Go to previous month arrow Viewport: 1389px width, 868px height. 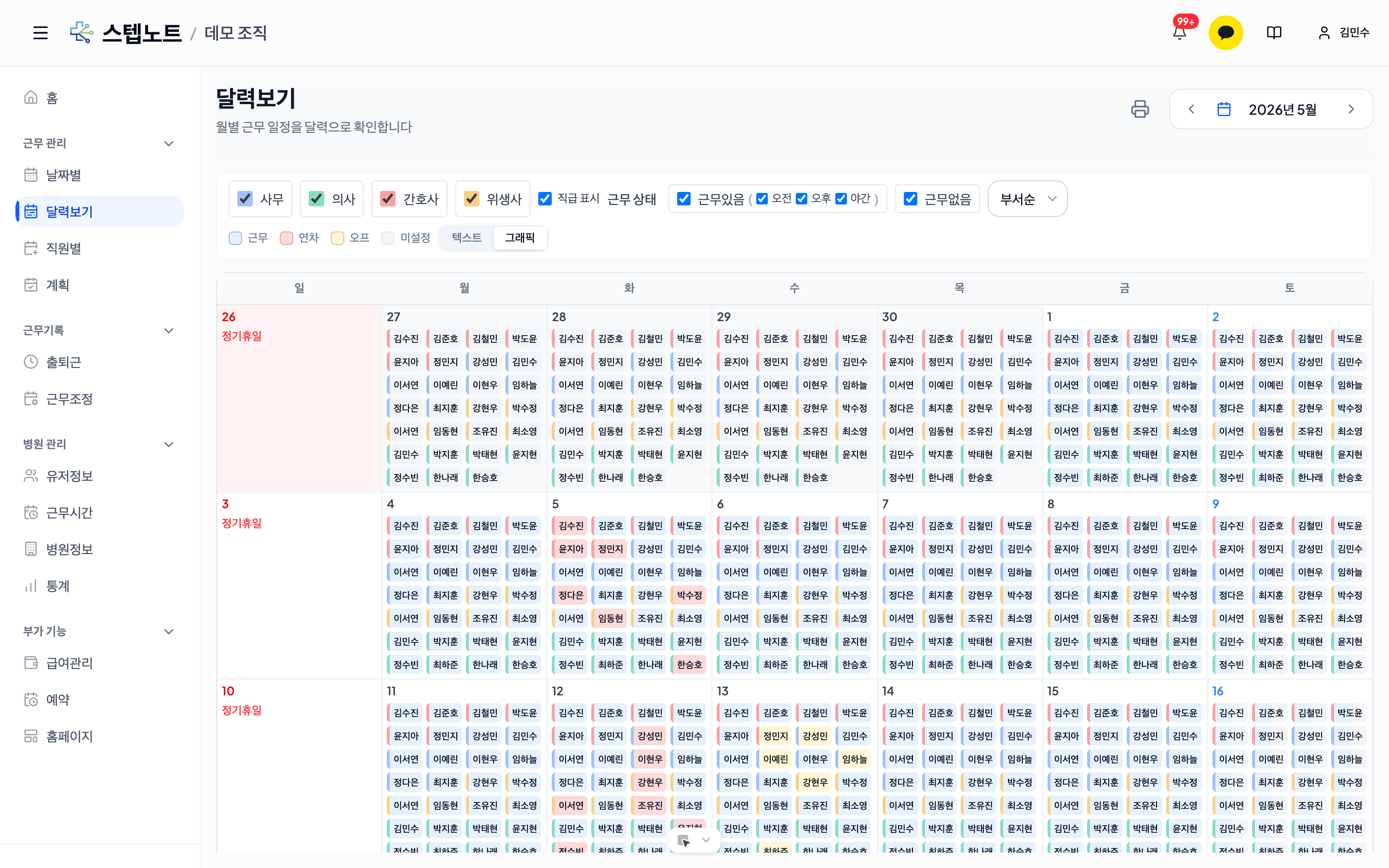(1191, 109)
